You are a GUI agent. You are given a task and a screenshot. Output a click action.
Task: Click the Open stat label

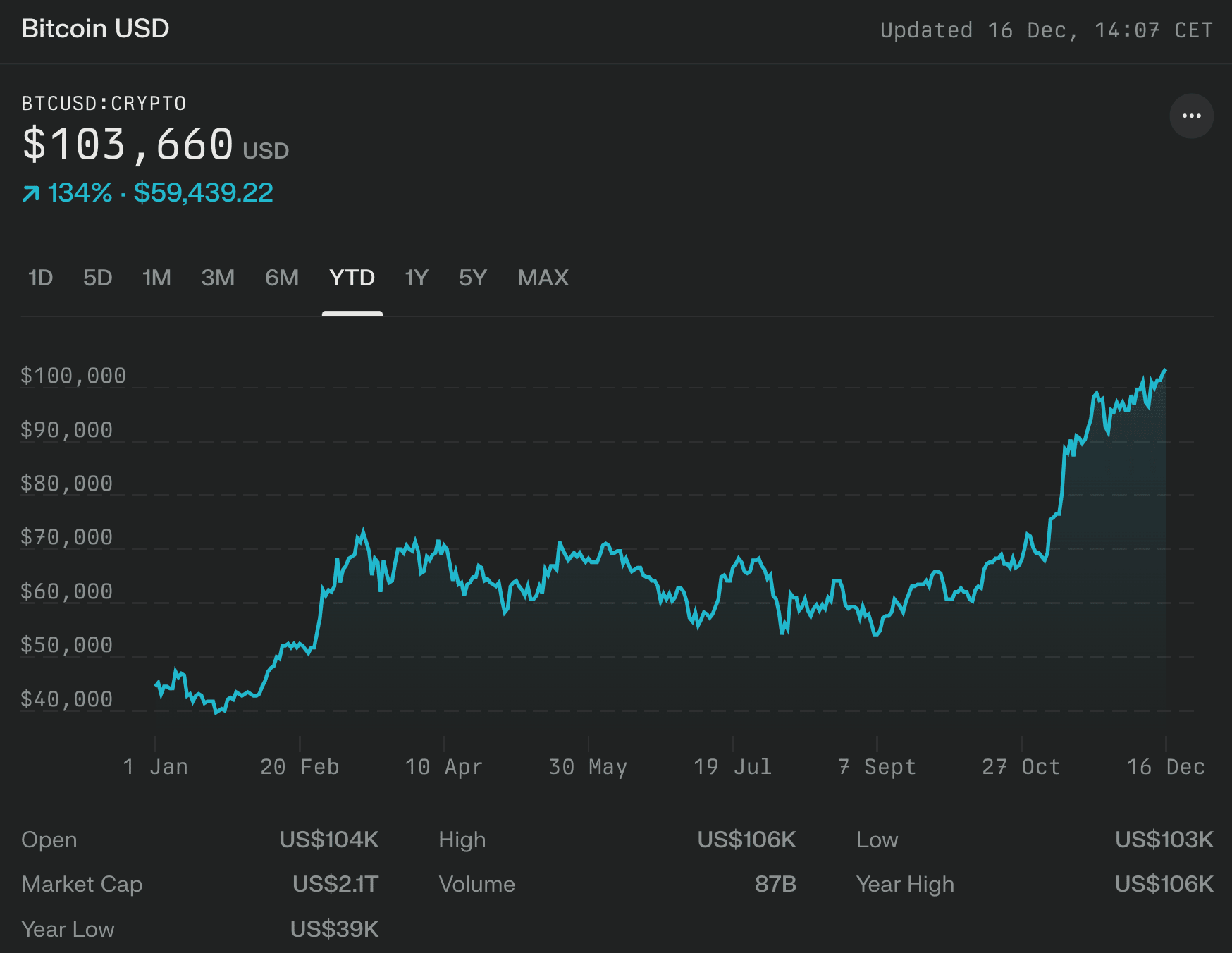(49, 840)
